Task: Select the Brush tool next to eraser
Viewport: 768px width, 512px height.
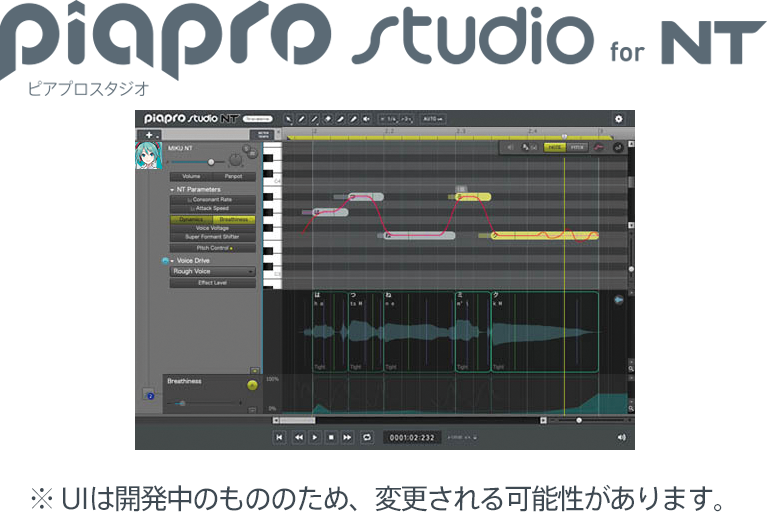Action: (340, 119)
